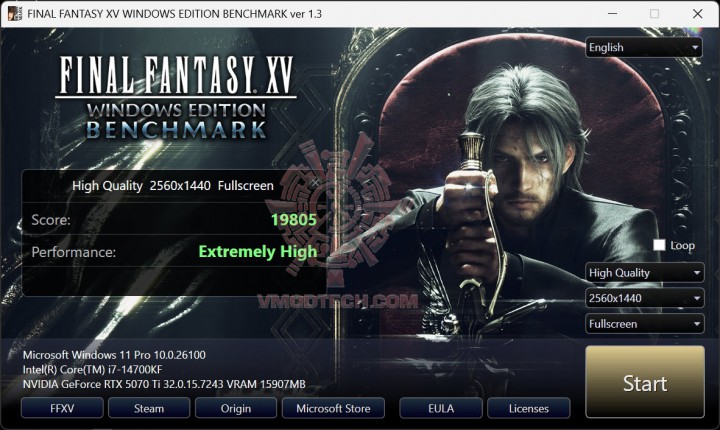Minimize the benchmark window

[x=612, y=13]
